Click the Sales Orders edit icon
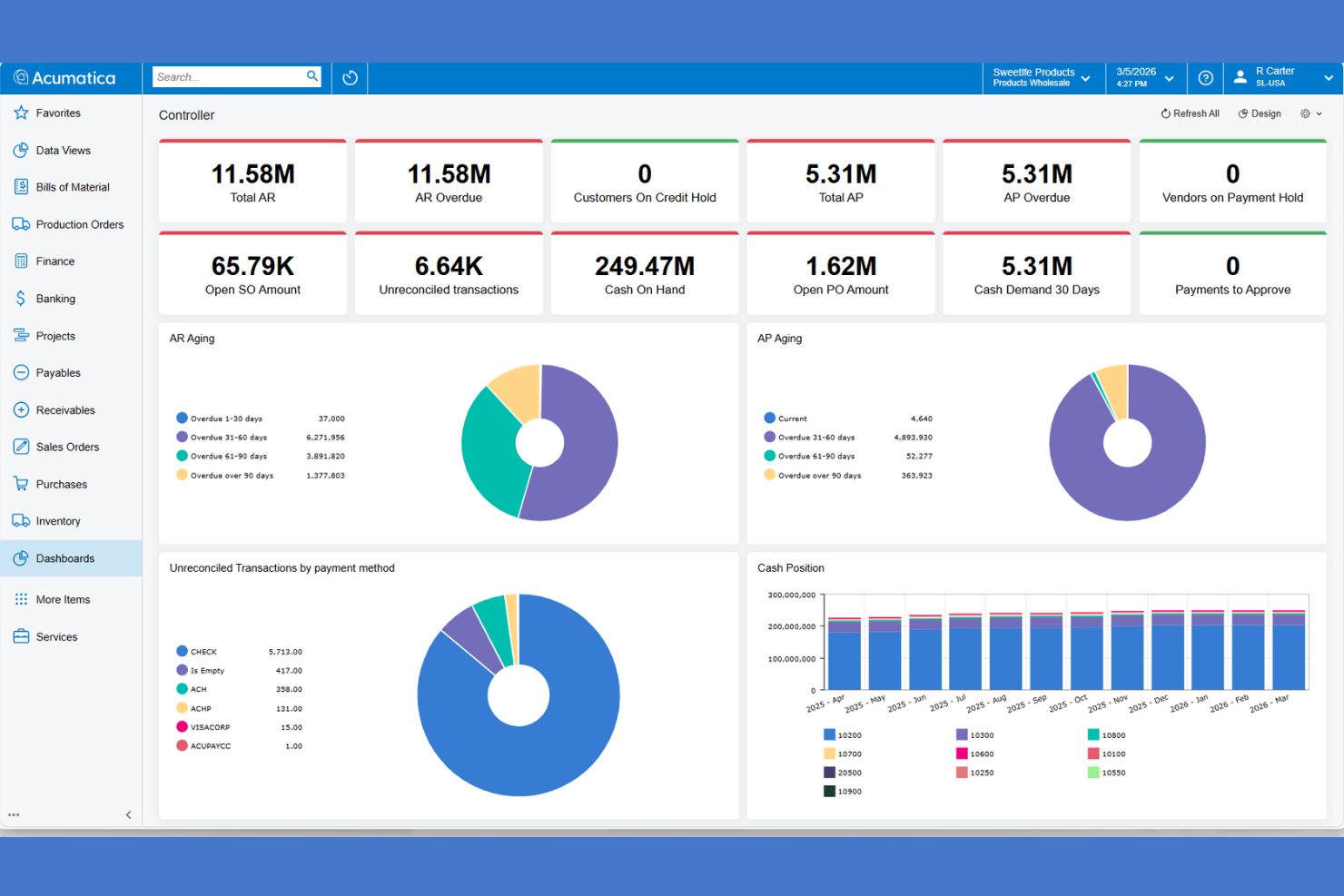1344x896 pixels. [21, 446]
